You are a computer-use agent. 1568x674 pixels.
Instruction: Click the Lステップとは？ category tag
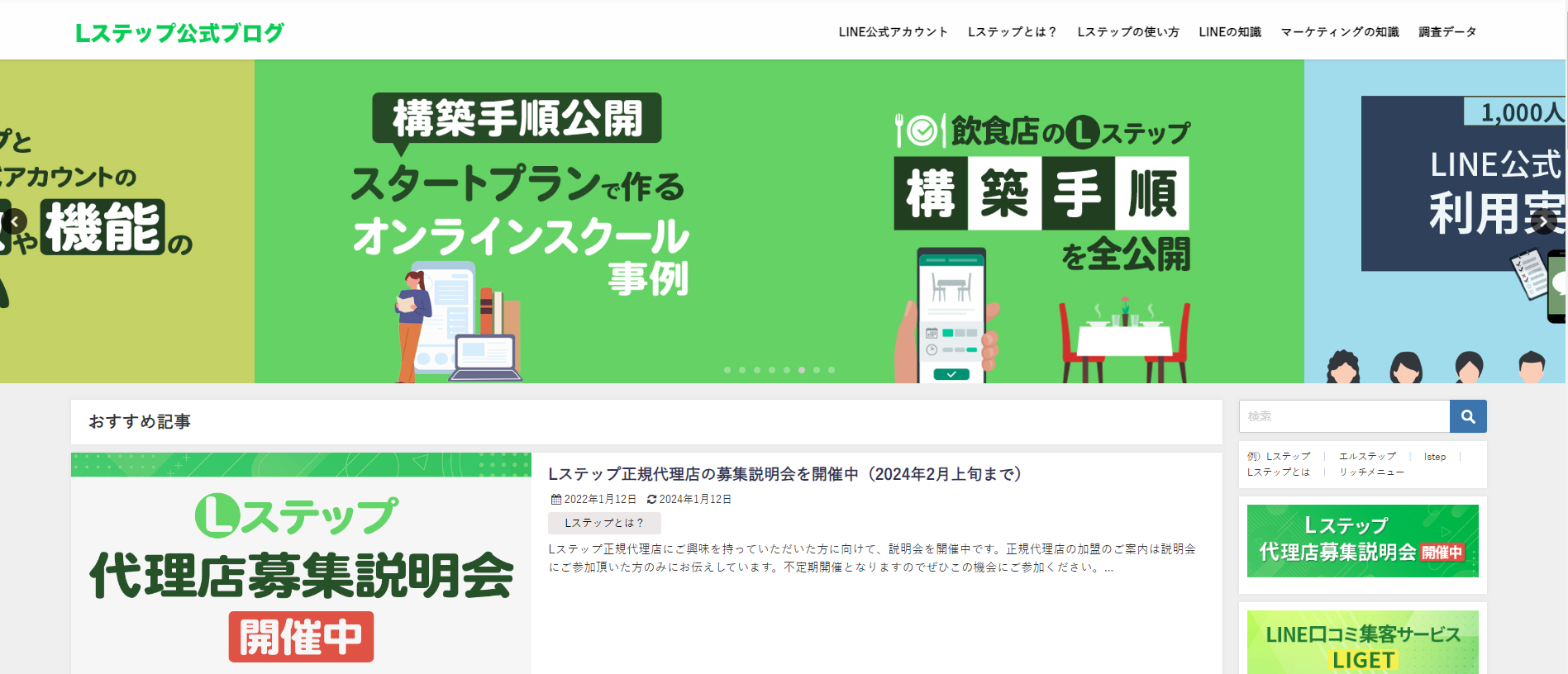coord(604,523)
